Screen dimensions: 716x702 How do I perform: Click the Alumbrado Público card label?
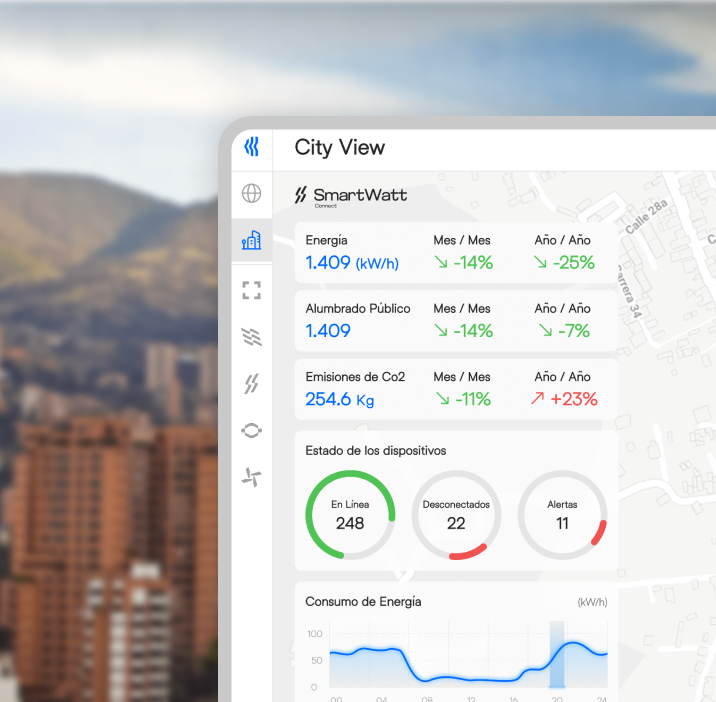(358, 309)
